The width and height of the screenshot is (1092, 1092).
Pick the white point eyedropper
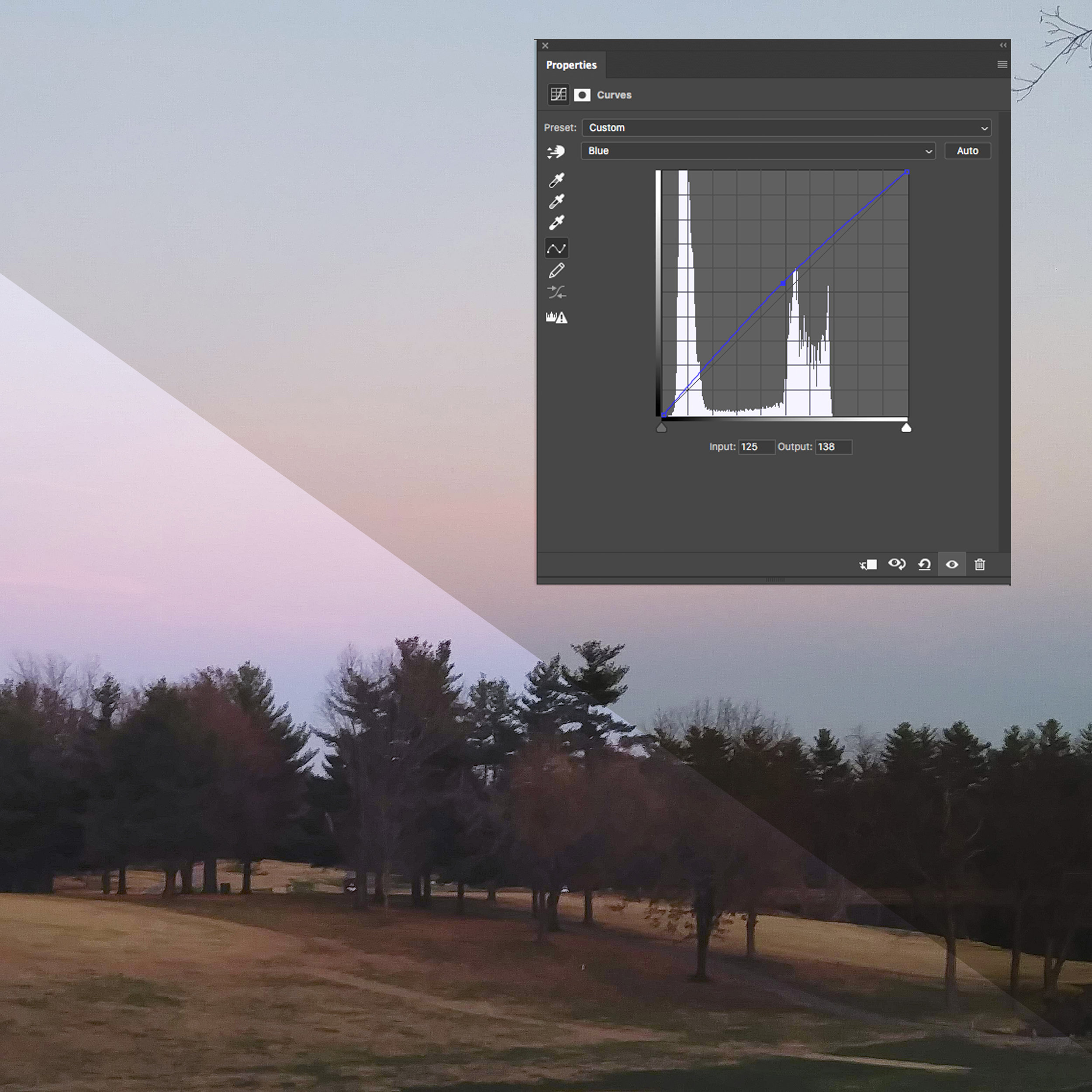pyautogui.click(x=556, y=223)
